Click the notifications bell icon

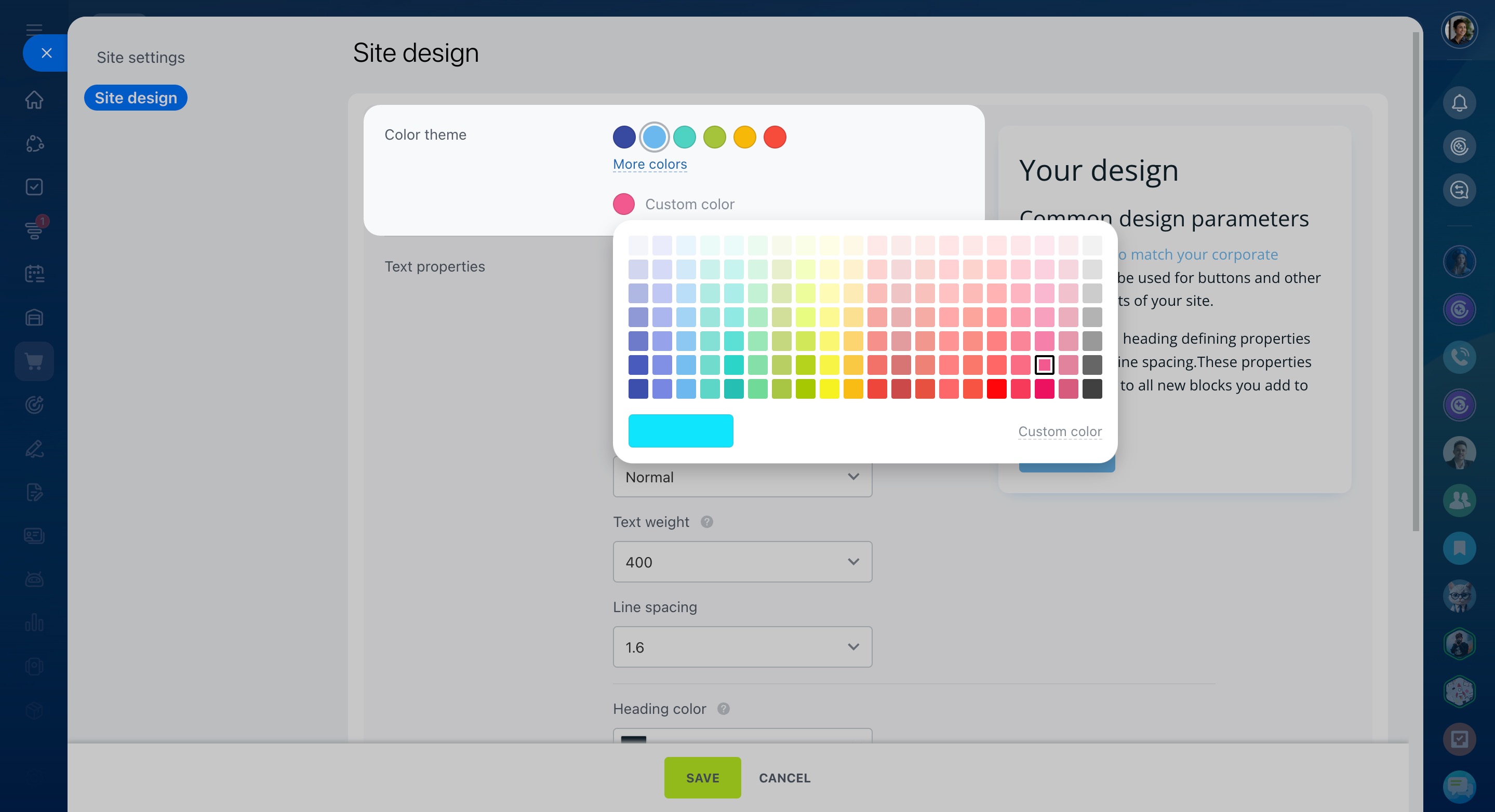[x=1459, y=103]
